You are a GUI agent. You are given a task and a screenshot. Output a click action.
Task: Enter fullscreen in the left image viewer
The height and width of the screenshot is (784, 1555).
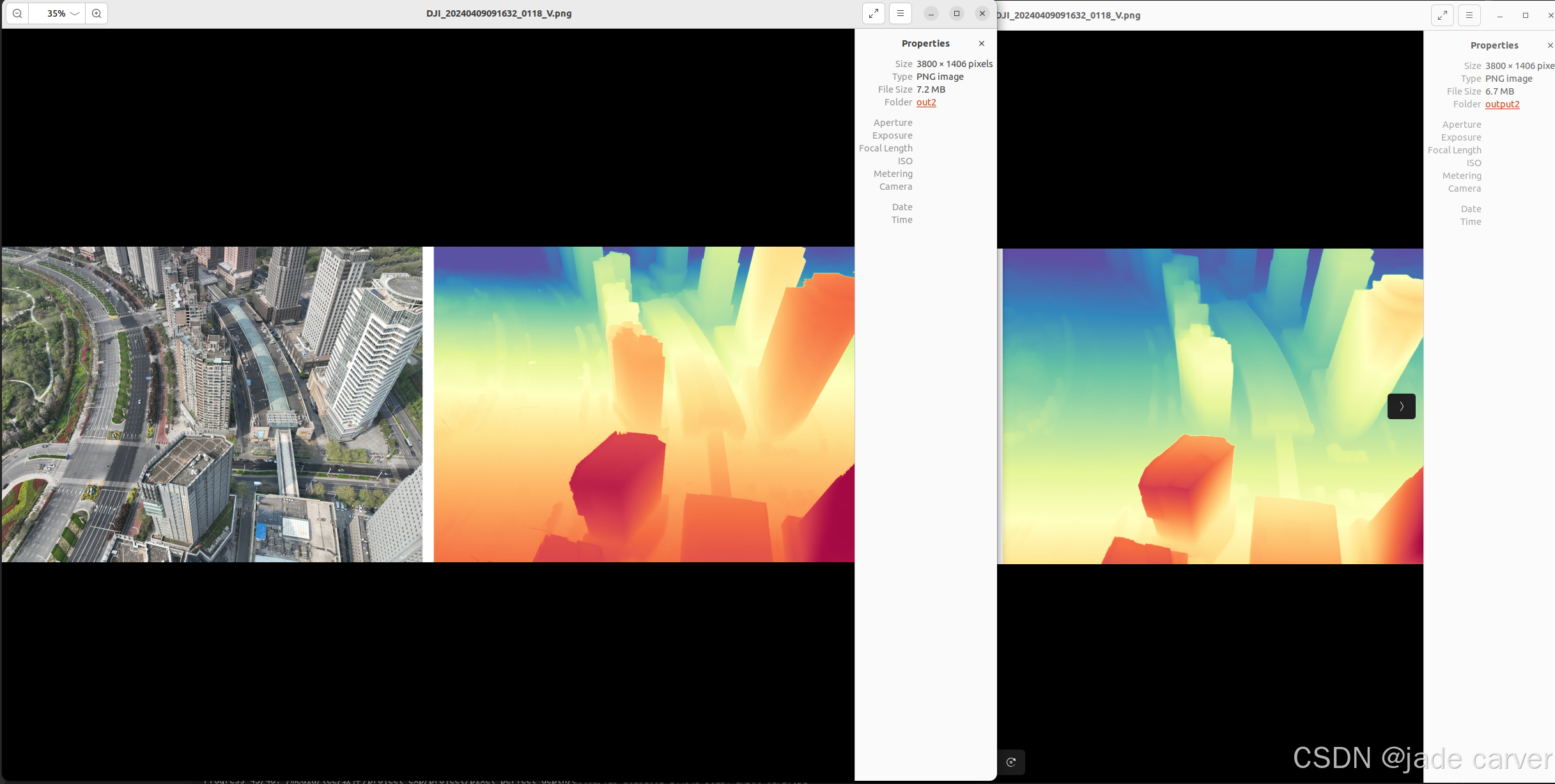[x=874, y=13]
